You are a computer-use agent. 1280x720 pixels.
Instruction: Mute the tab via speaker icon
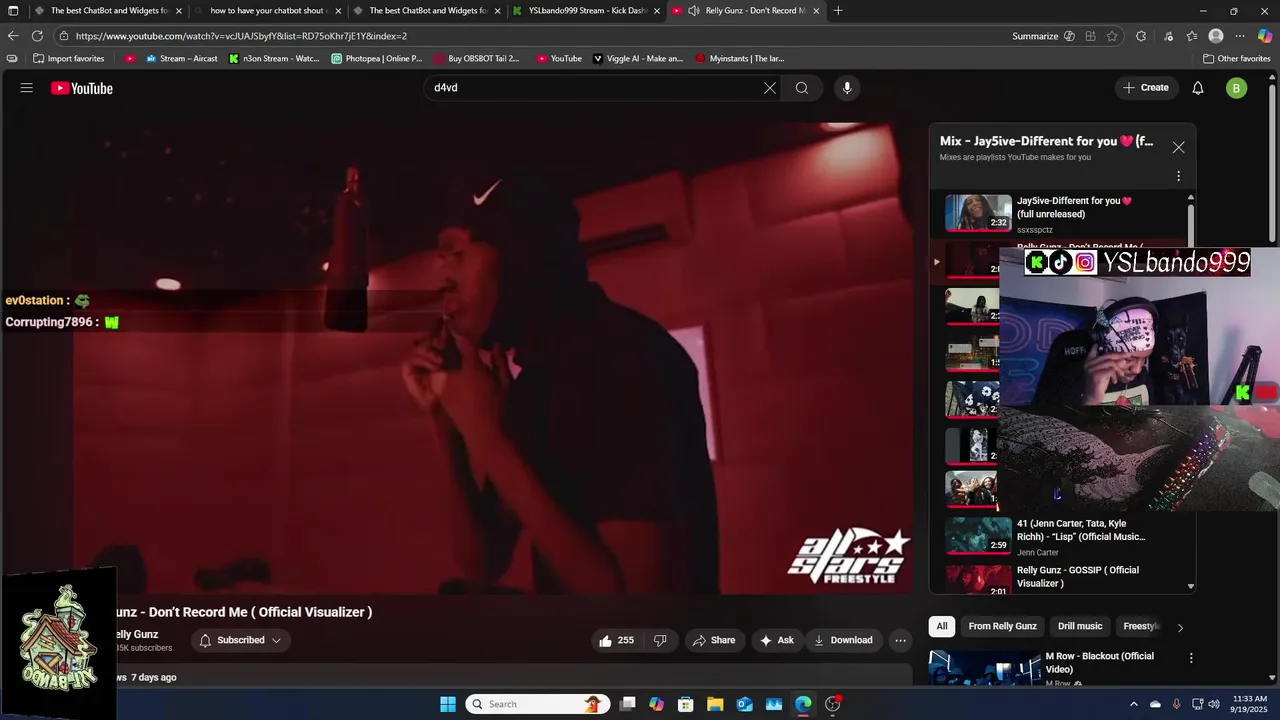point(694,11)
